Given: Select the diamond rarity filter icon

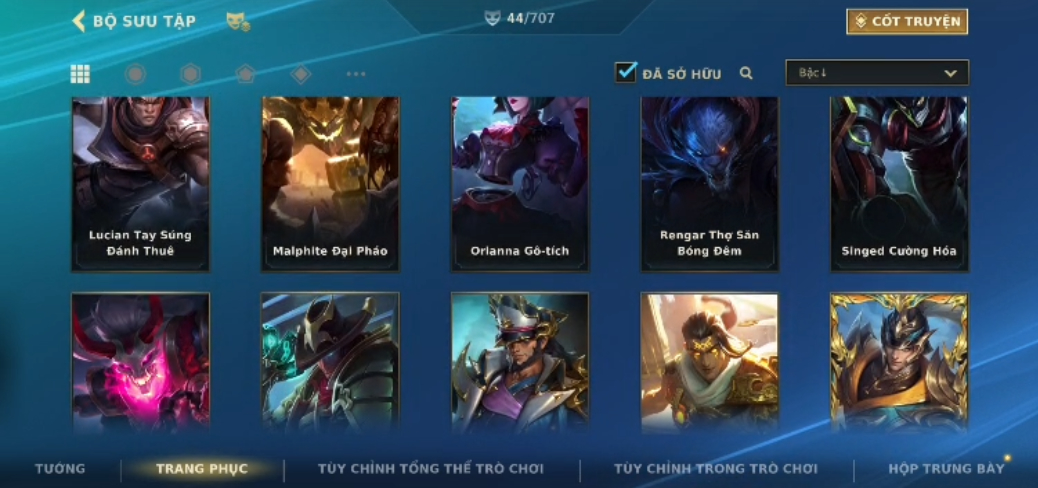Looking at the screenshot, I should (301, 73).
